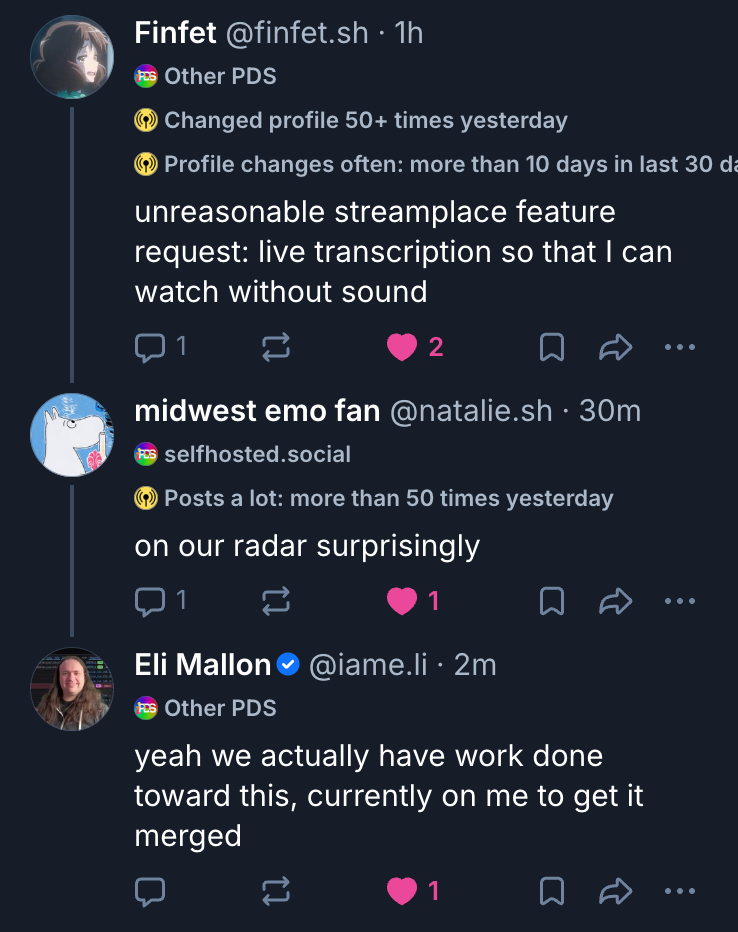Share Eli Mallon's post
738x932 pixels.
(x=616, y=891)
